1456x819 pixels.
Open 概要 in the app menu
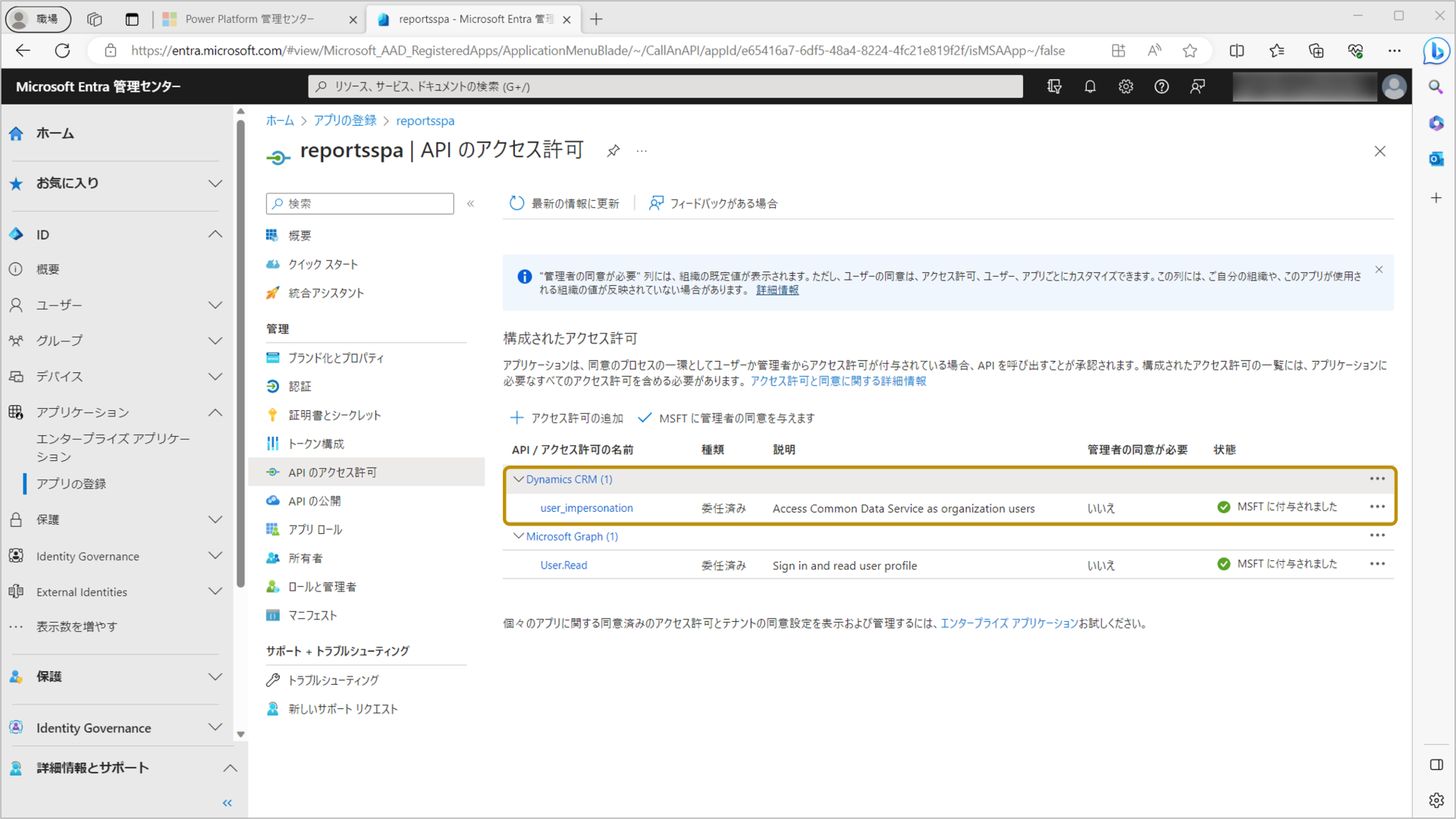pyautogui.click(x=299, y=236)
